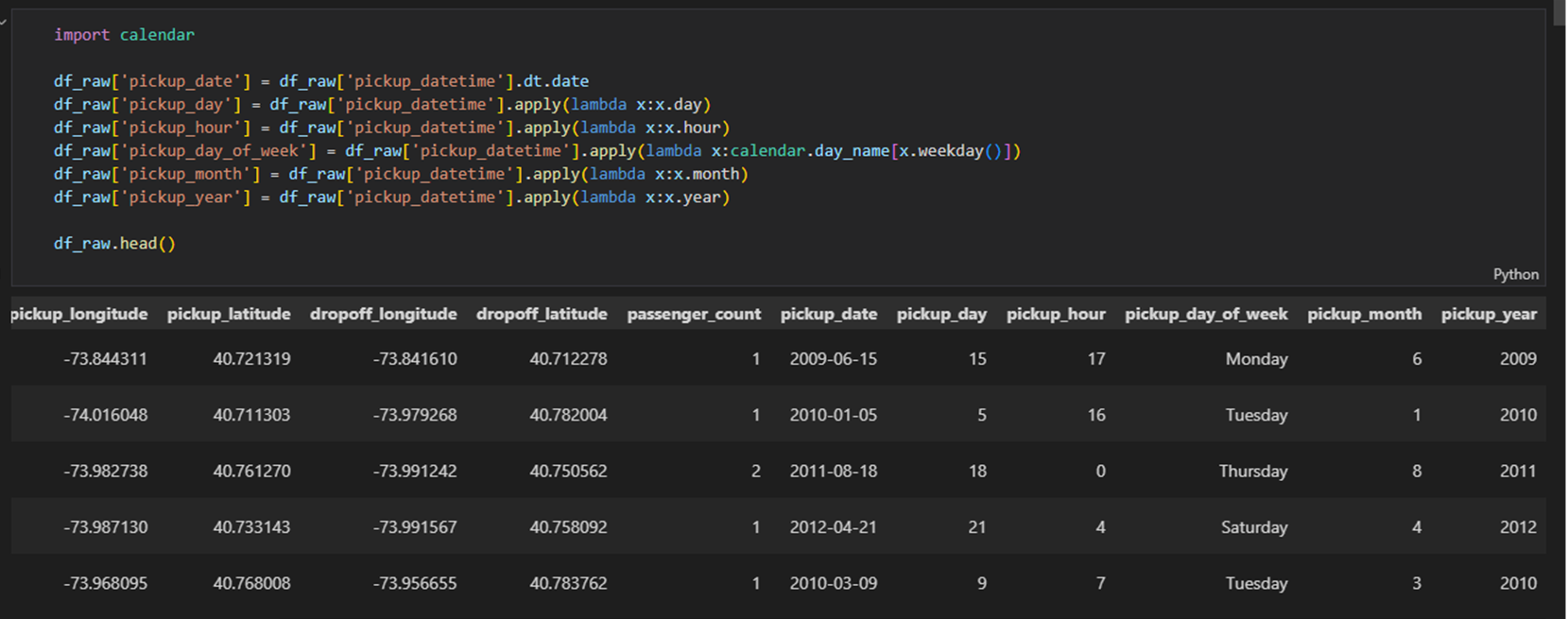Image resolution: width=1568 pixels, height=619 pixels.
Task: Click dropoff latitude value 40.712278
Action: (568, 359)
